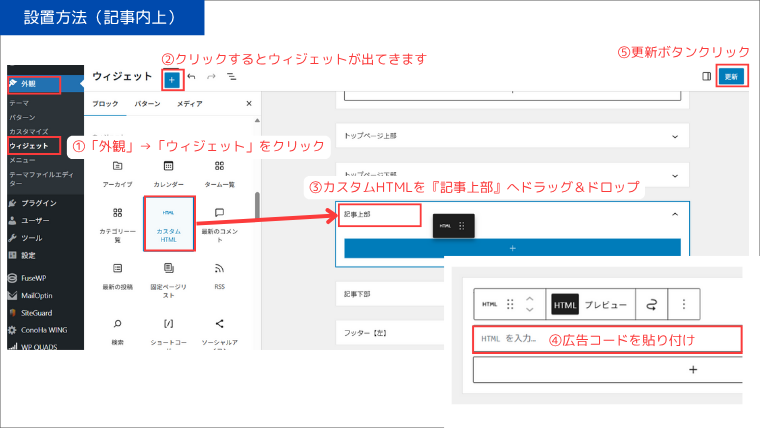Click the HTML を入力 input field
The height and width of the screenshot is (428, 760).
pyautogui.click(x=607, y=339)
